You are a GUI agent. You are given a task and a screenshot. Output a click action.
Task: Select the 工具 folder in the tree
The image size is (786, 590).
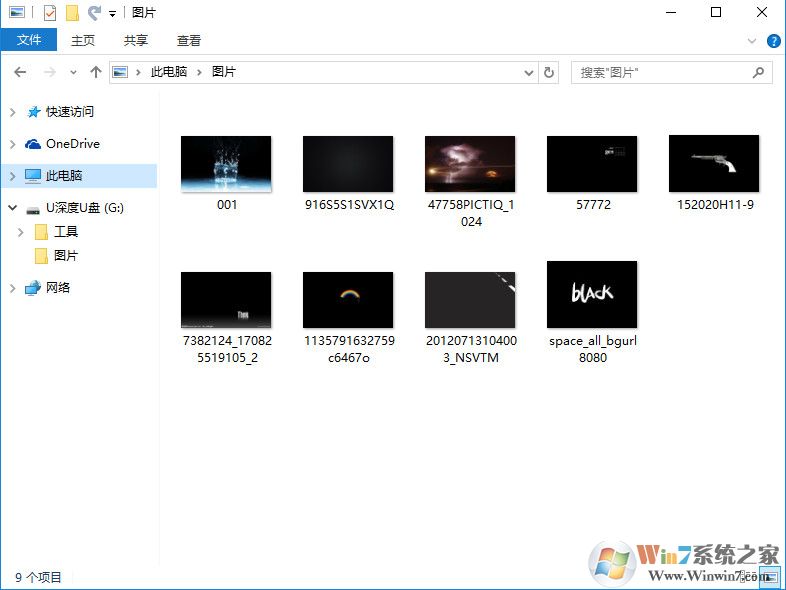coord(66,232)
